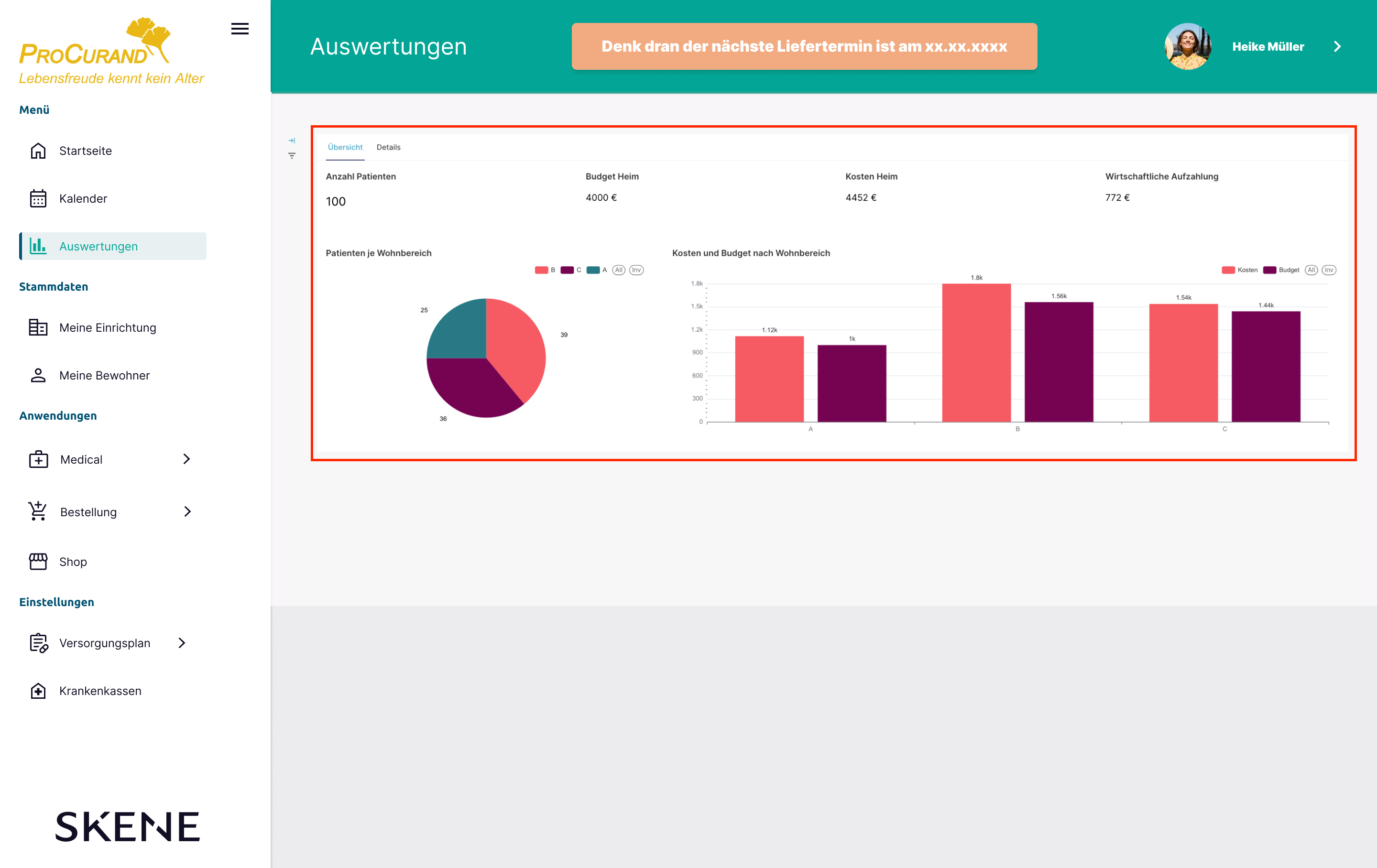Select the Krankenkassen icon
Screen dimensions: 1377x868
pyautogui.click(x=38, y=691)
